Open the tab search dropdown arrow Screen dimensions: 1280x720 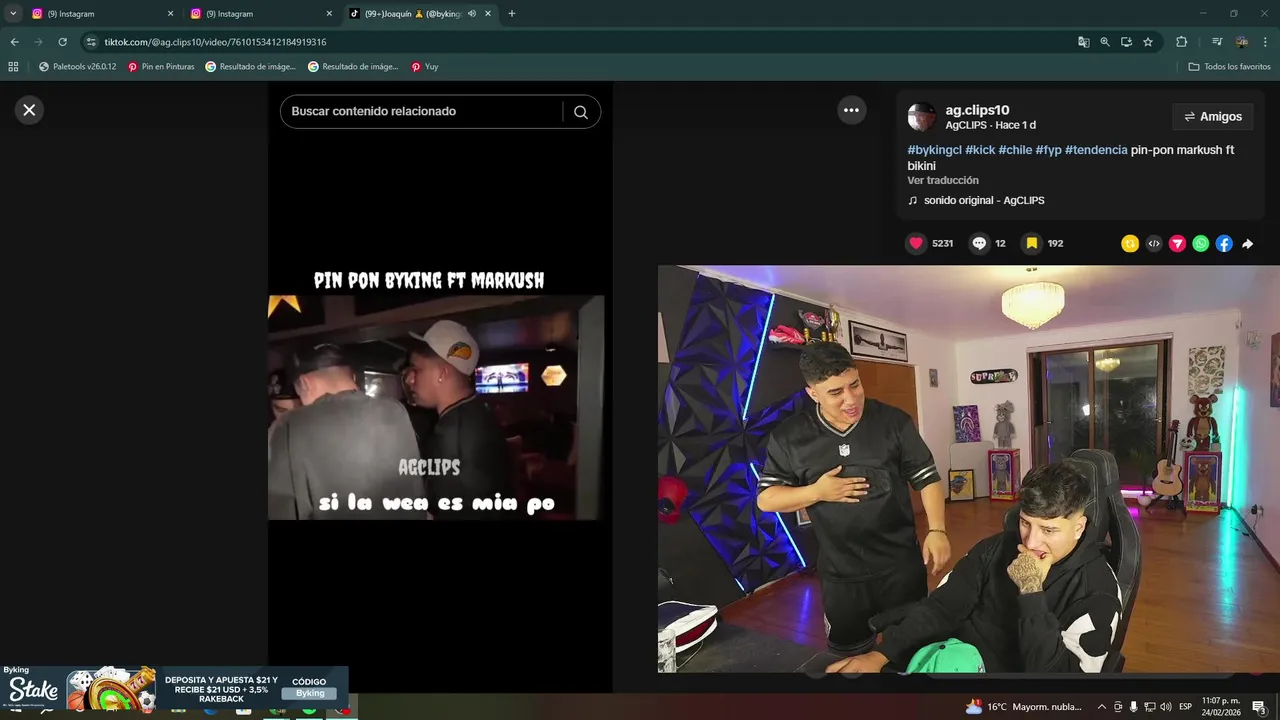(13, 14)
